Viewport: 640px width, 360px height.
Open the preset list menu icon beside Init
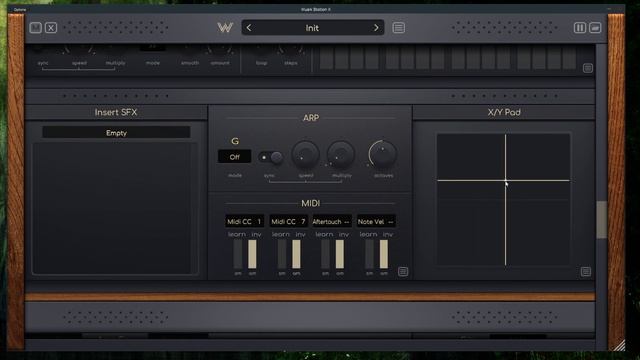click(399, 28)
